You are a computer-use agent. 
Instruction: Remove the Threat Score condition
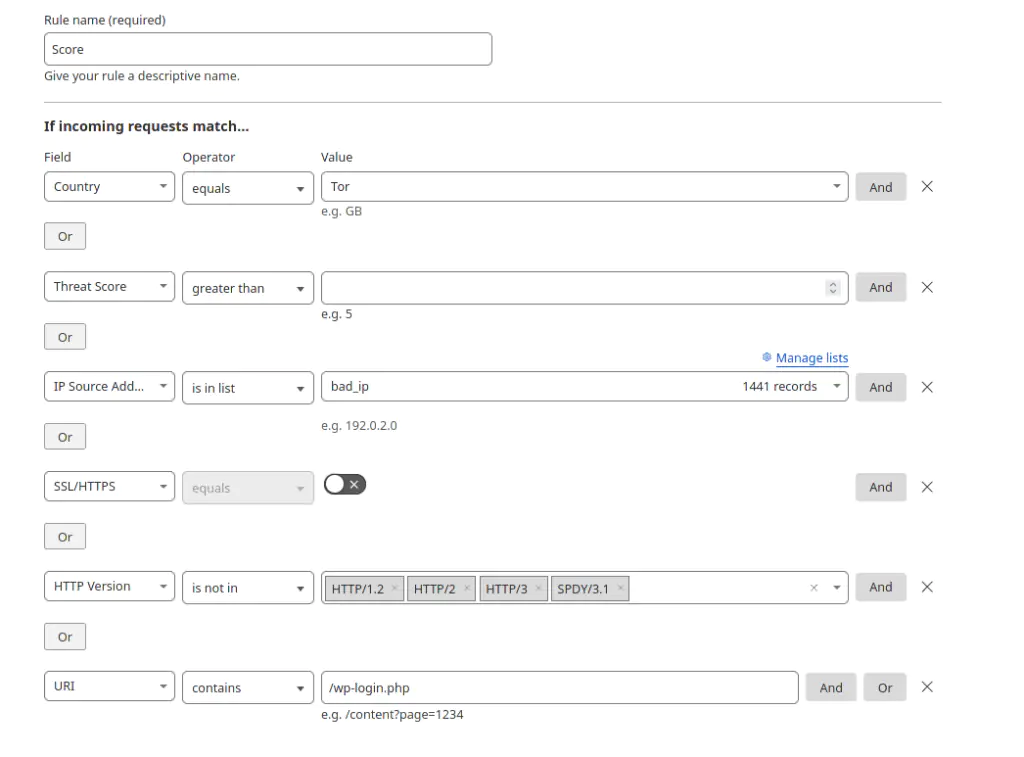(927, 287)
